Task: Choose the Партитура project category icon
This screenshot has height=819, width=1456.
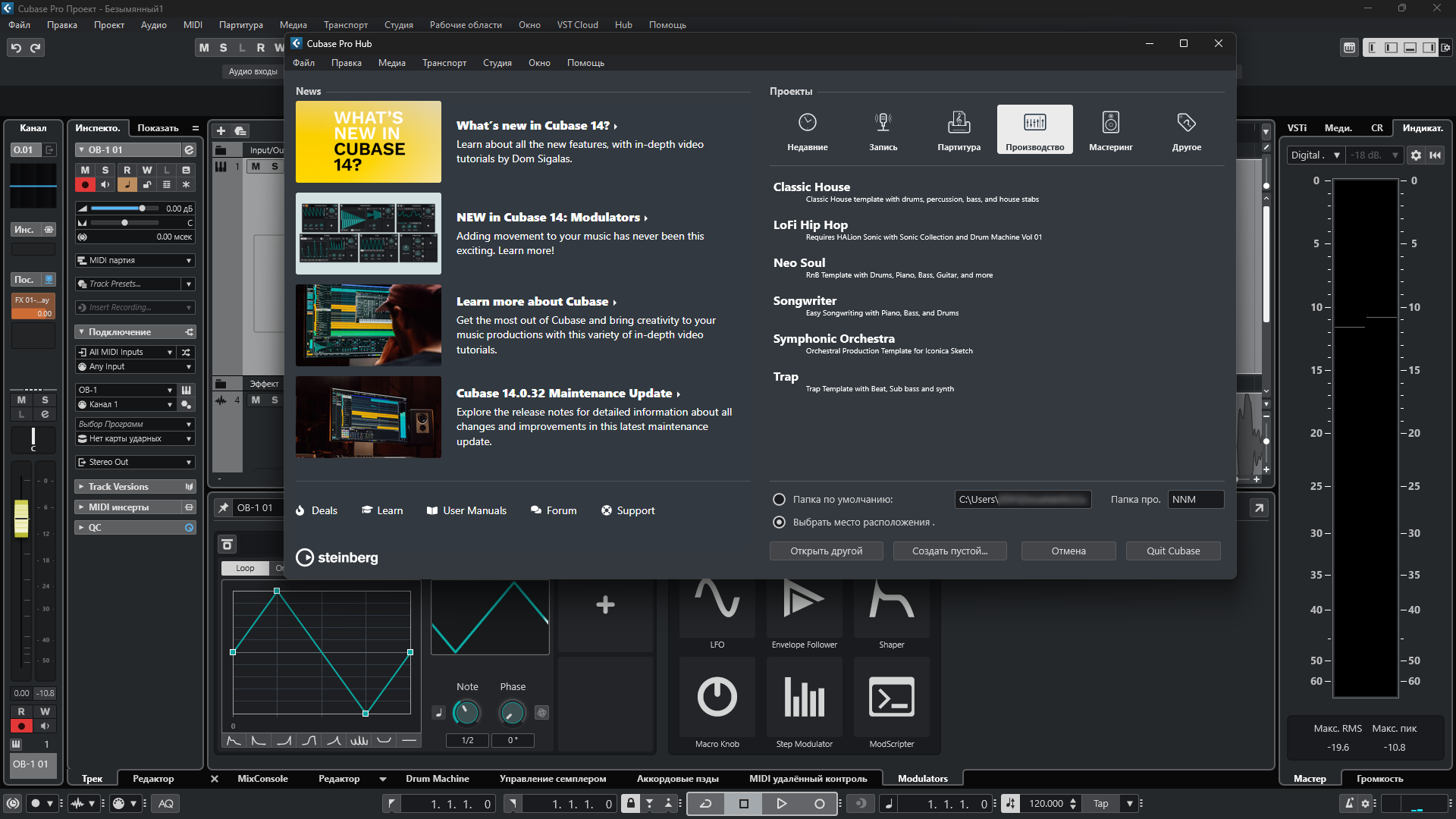Action: coord(959,130)
